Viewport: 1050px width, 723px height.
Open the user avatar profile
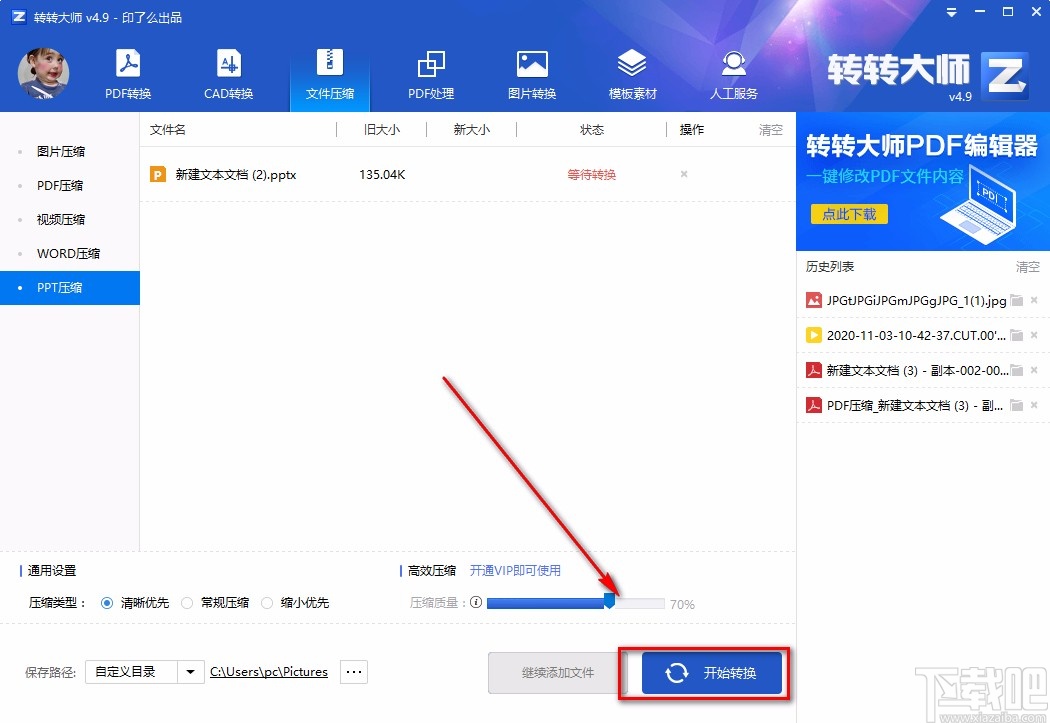pos(43,72)
